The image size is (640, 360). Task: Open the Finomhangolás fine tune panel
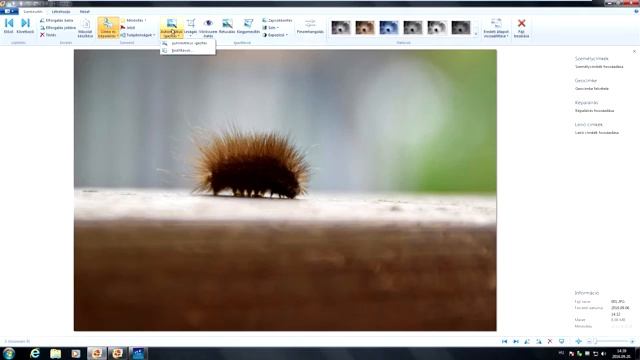310,26
